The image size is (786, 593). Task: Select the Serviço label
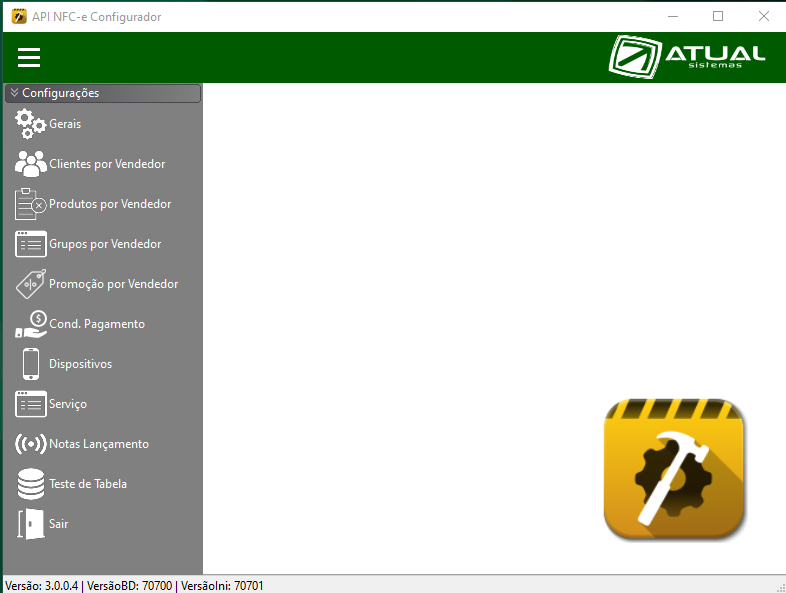pos(68,404)
